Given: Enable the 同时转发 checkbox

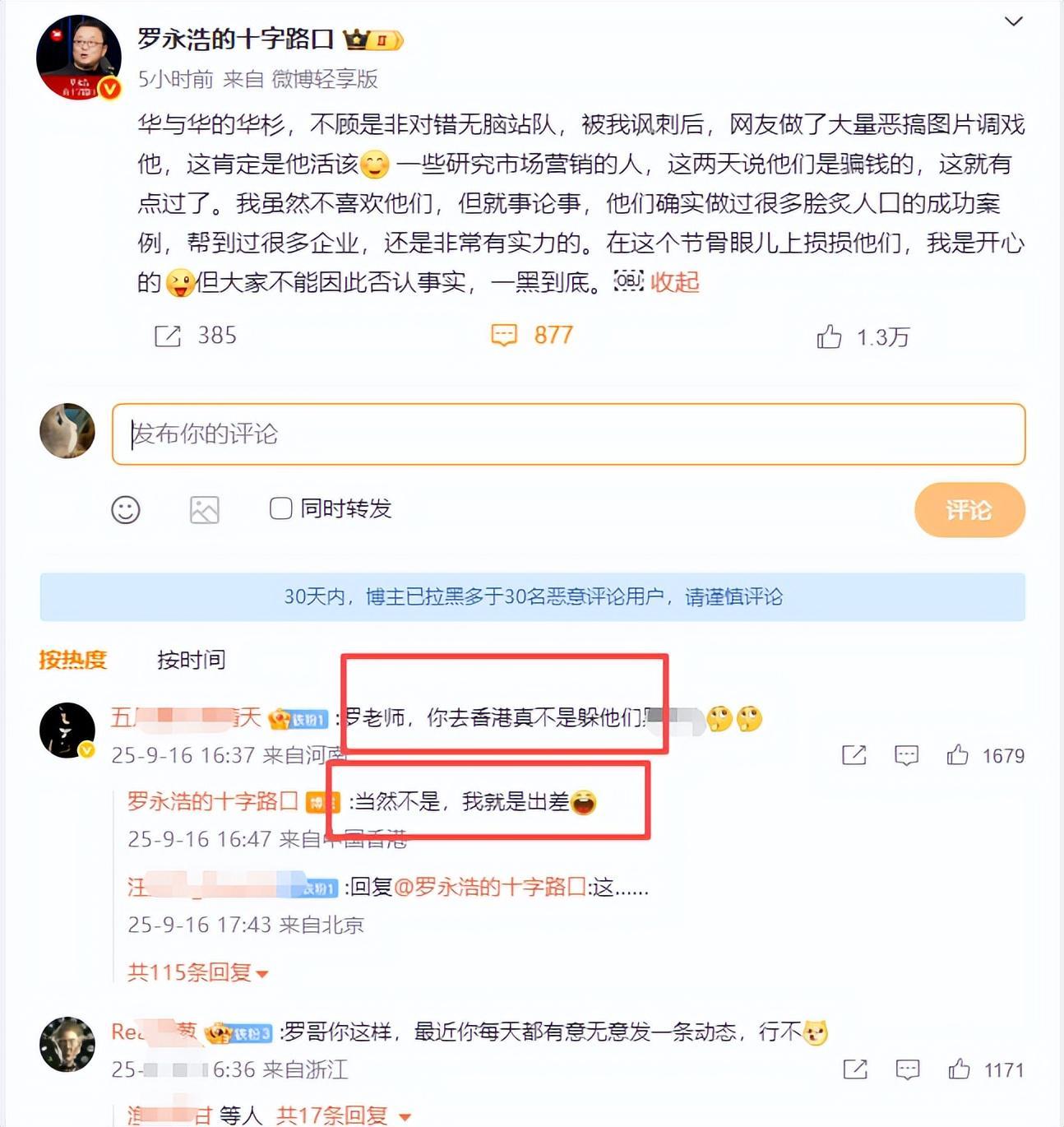Looking at the screenshot, I should [281, 508].
